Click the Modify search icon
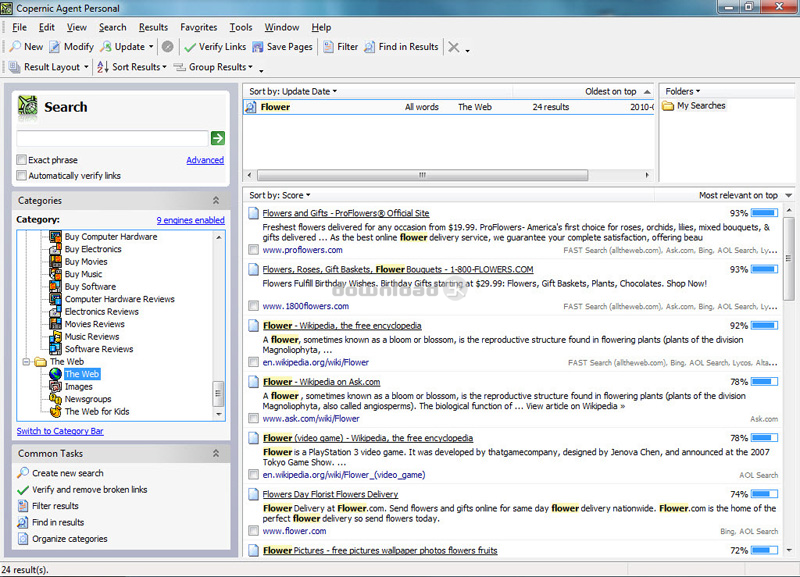 pyautogui.click(x=55, y=47)
